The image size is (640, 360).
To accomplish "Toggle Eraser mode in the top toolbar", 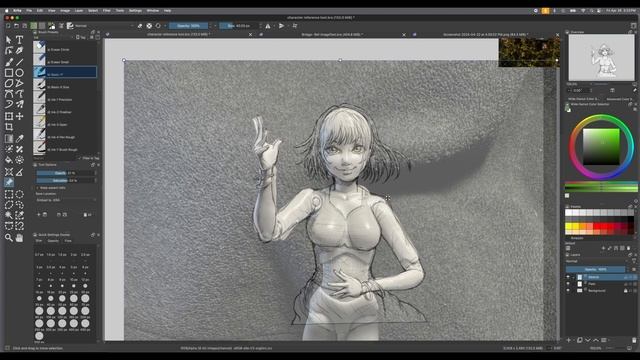I will pyautogui.click(x=140, y=26).
